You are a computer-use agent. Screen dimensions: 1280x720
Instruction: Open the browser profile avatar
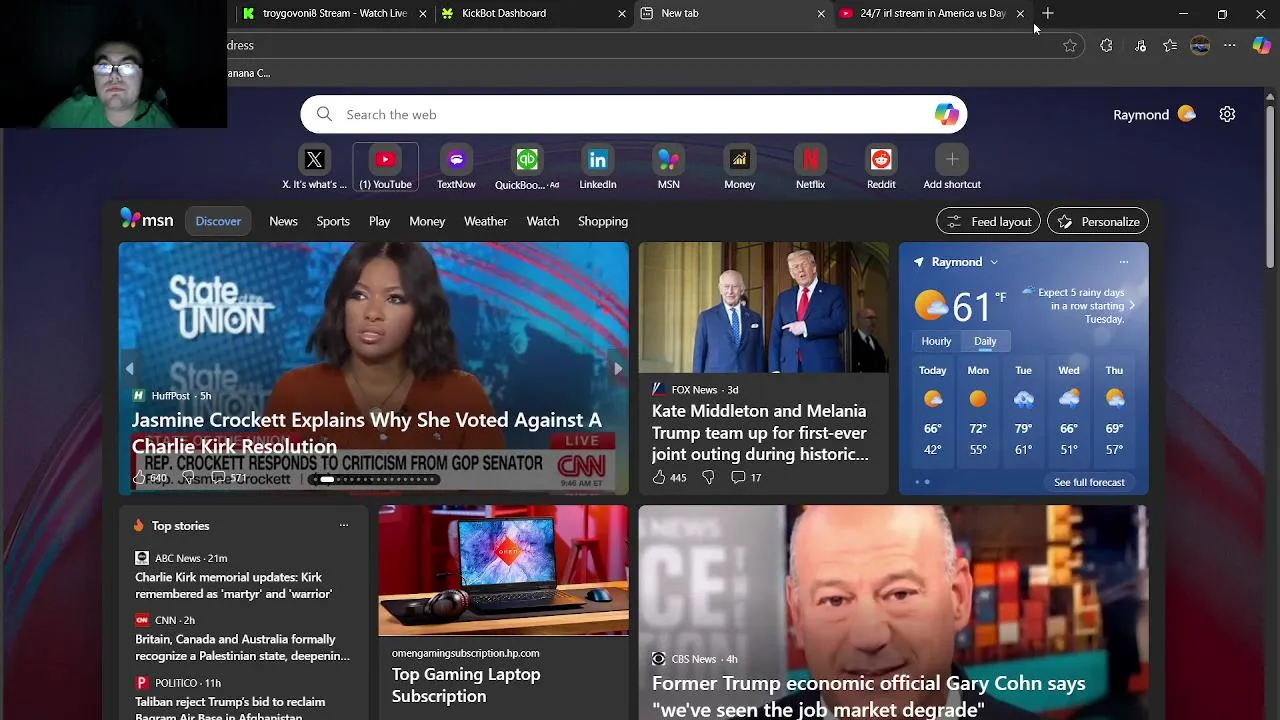(x=1200, y=45)
